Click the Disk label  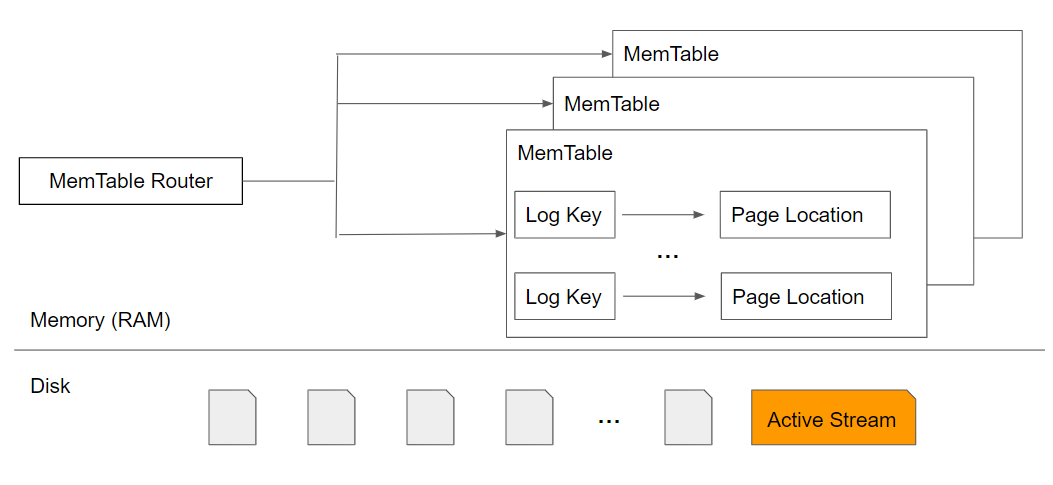pos(50,386)
